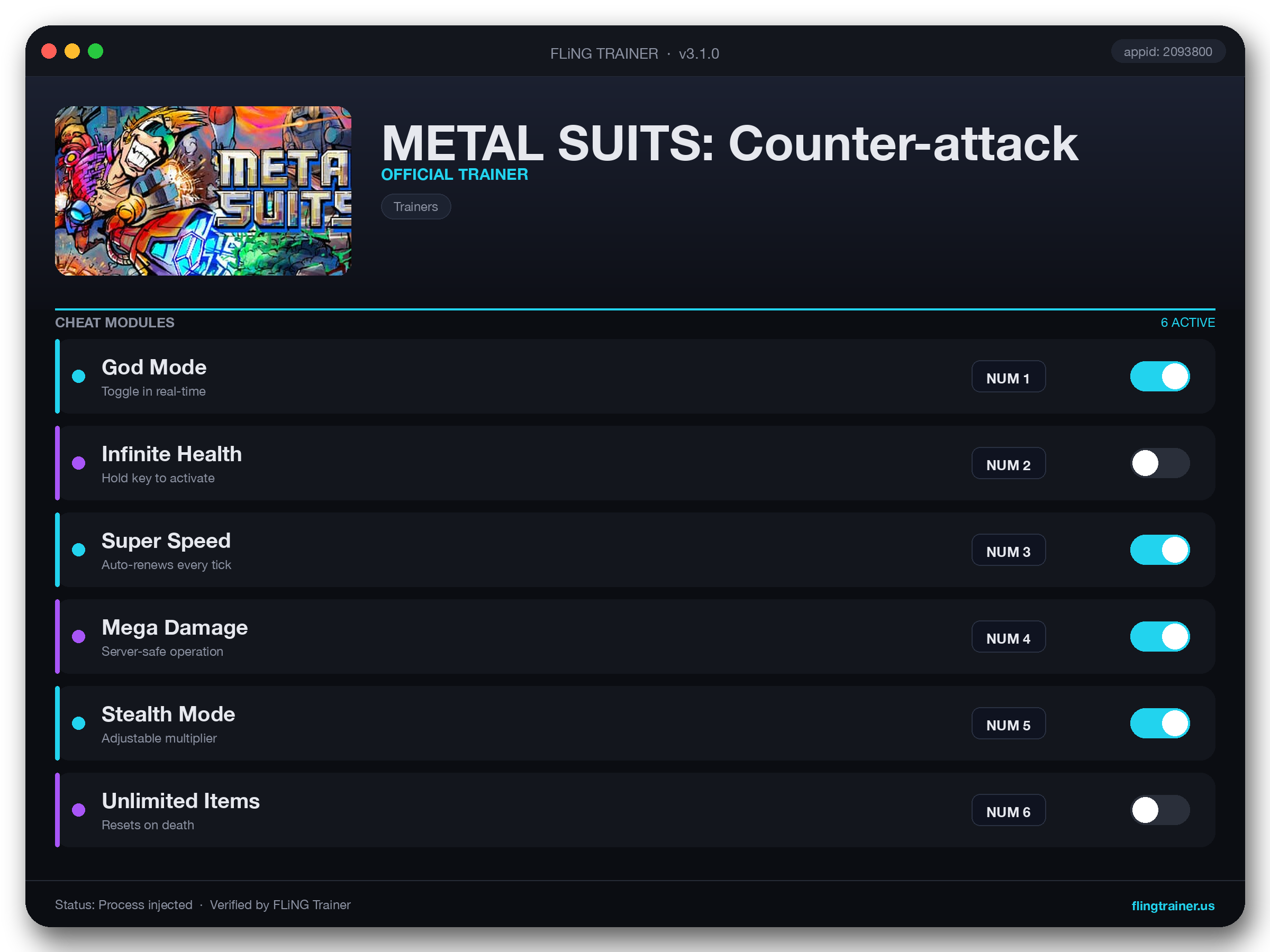Click 'Adjustable multiplier' description text
This screenshot has height=952, width=1270.
pyautogui.click(x=159, y=738)
